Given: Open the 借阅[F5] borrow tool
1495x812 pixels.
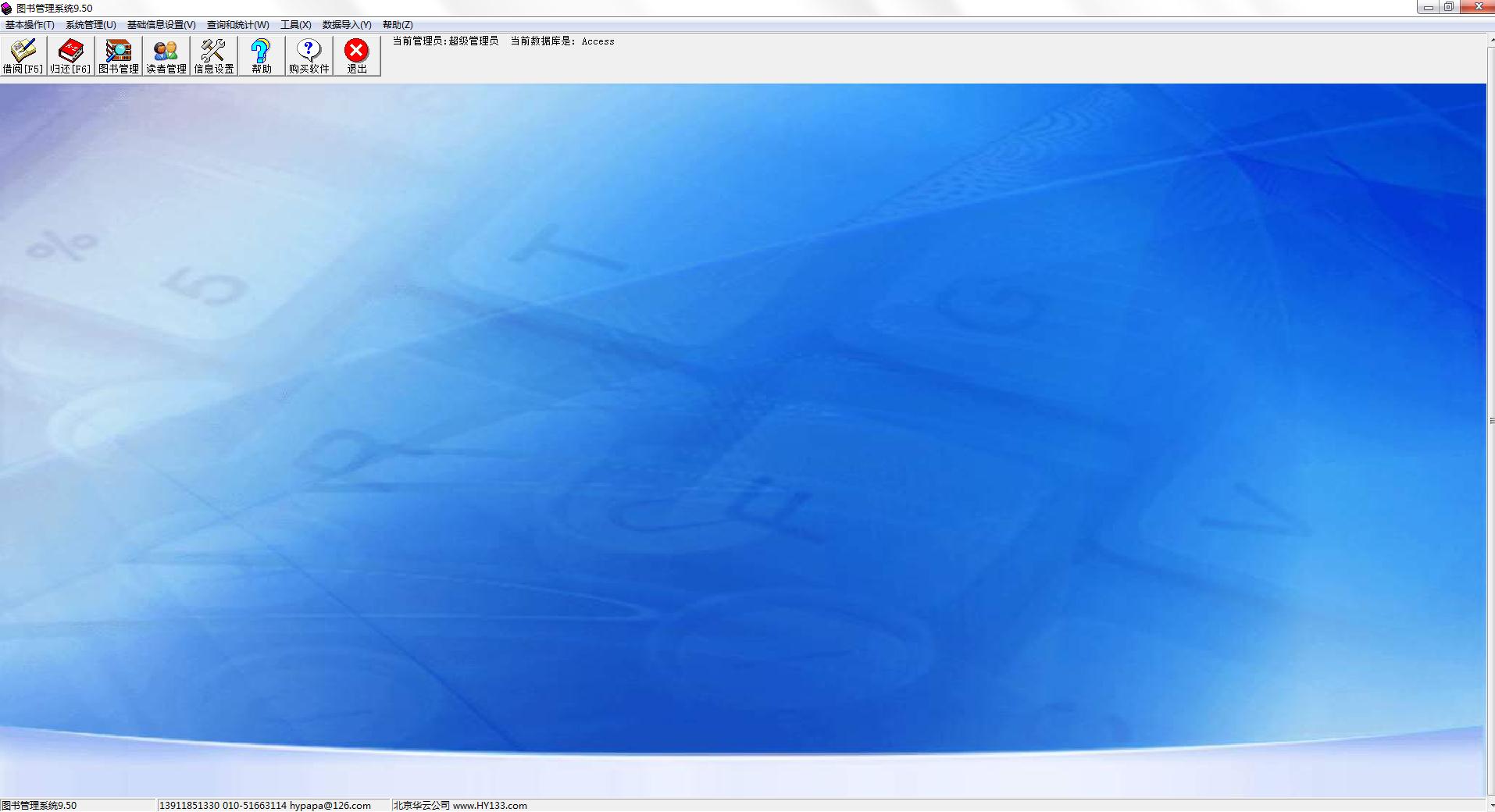Looking at the screenshot, I should tap(23, 56).
